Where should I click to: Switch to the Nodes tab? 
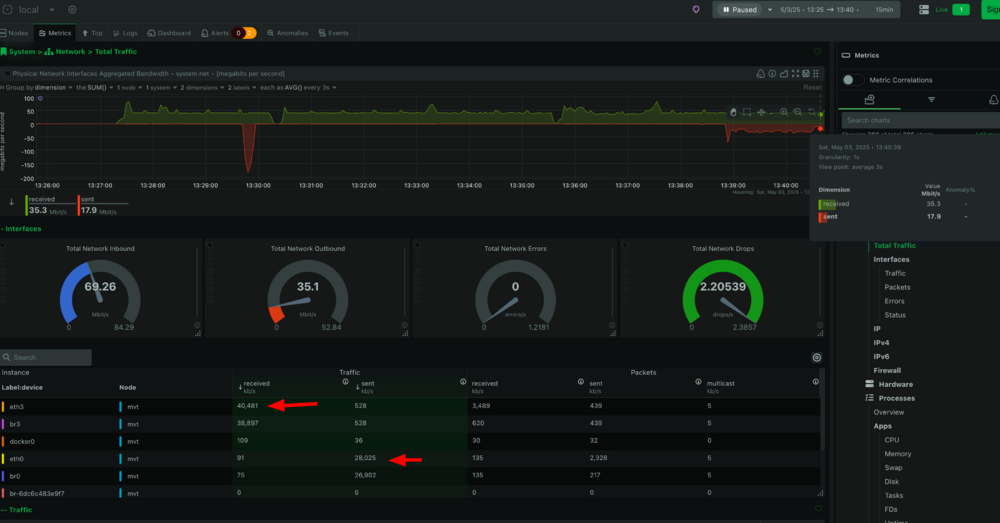point(15,33)
